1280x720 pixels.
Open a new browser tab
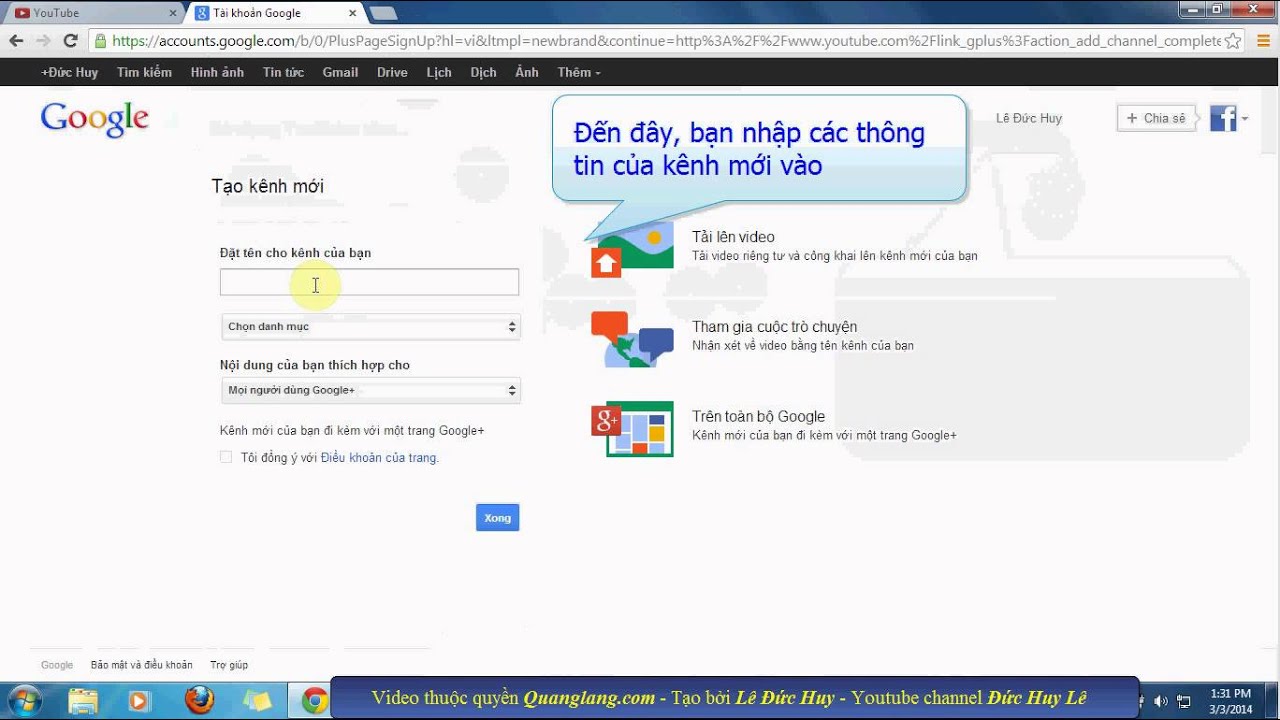tap(383, 13)
